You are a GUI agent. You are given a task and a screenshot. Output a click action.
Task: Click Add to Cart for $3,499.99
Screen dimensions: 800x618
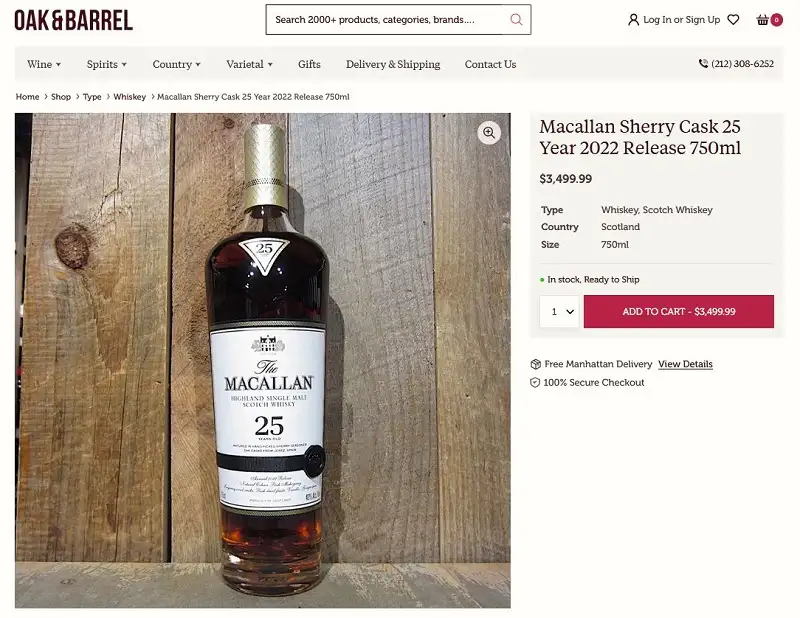click(678, 311)
